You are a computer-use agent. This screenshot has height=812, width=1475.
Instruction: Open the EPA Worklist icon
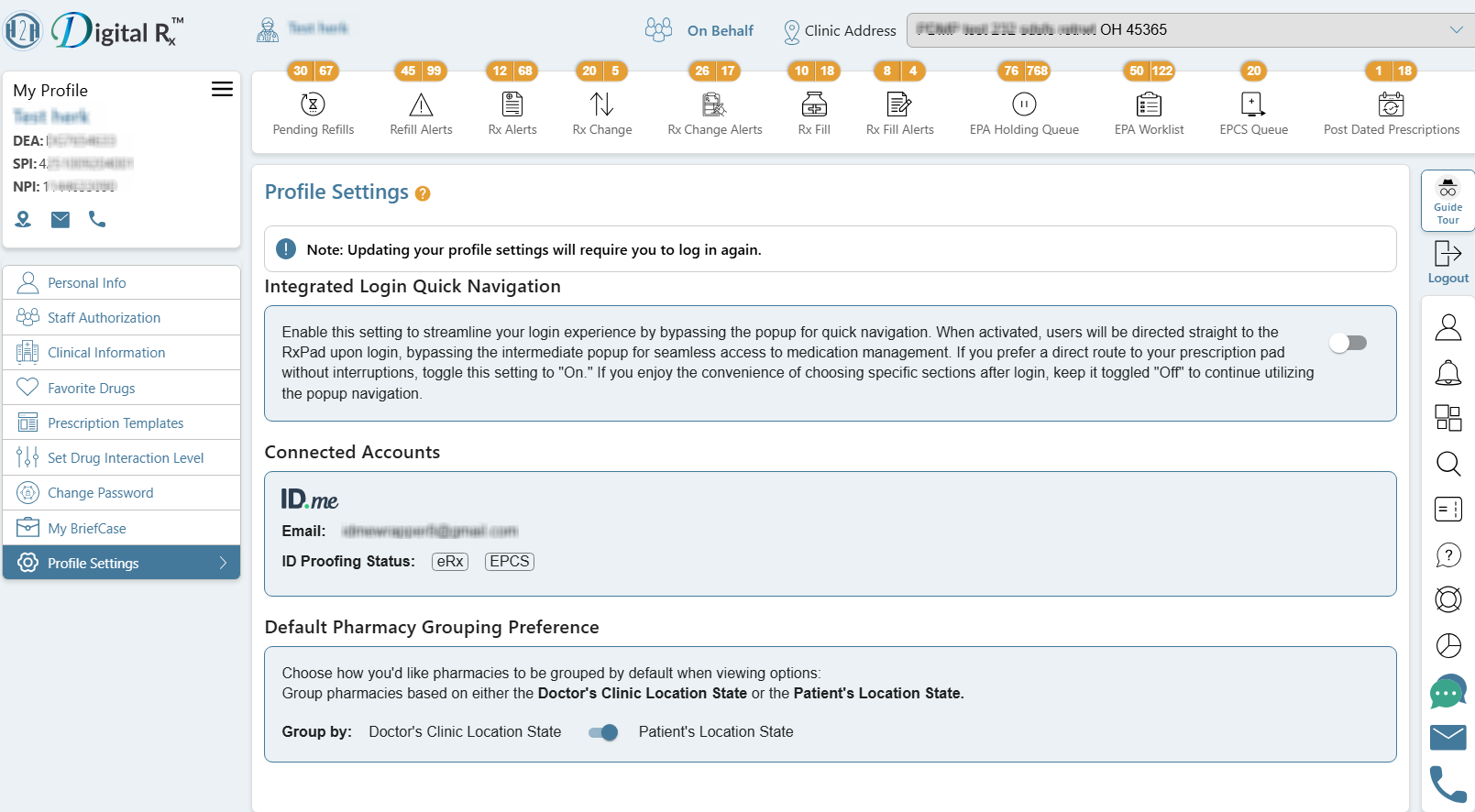[x=1149, y=104]
